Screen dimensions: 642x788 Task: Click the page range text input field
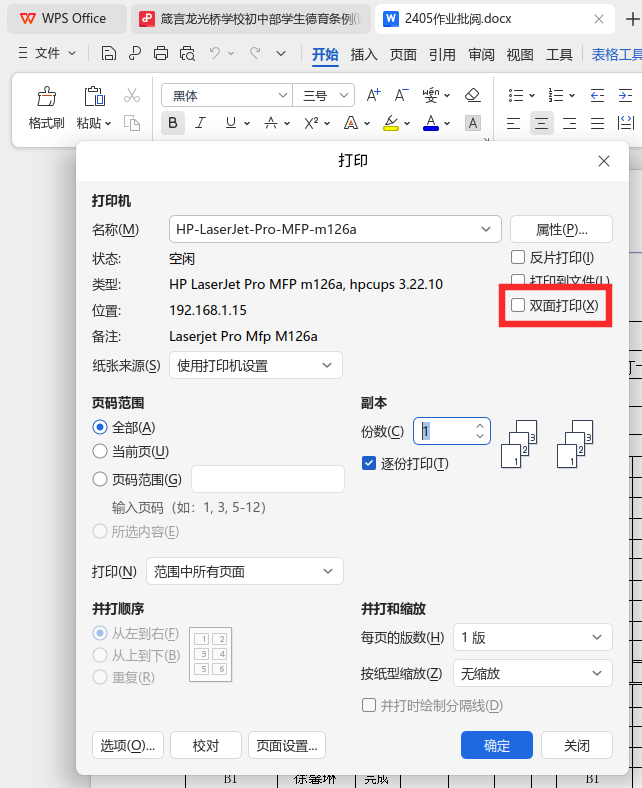pyautogui.click(x=268, y=479)
